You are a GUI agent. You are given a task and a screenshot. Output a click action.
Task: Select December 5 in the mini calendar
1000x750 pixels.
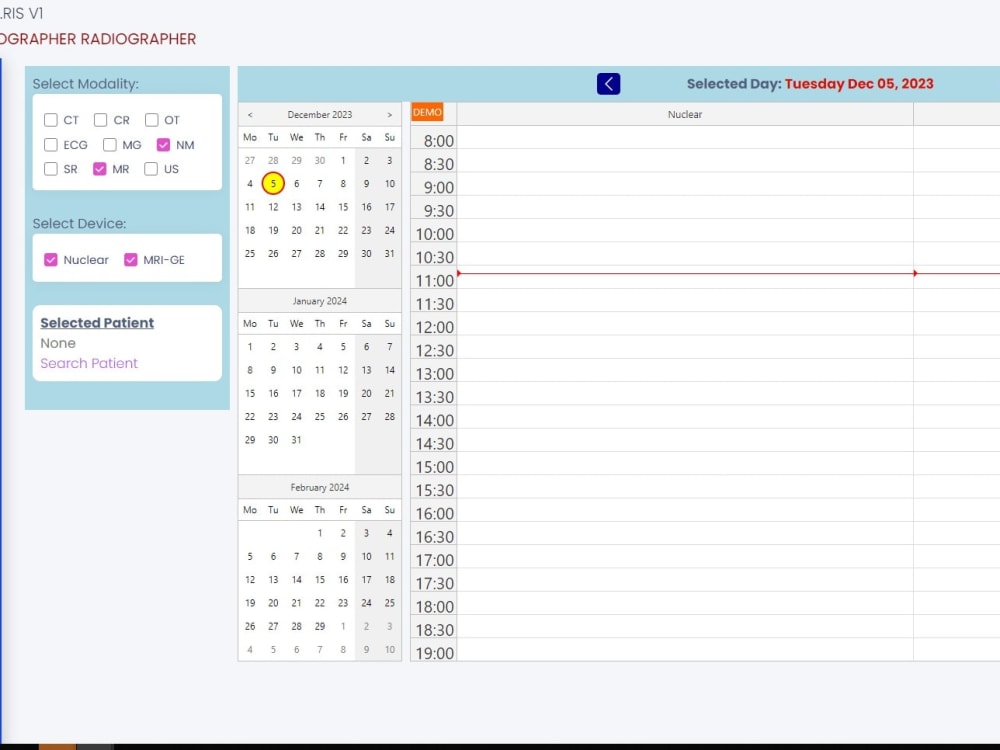point(272,183)
